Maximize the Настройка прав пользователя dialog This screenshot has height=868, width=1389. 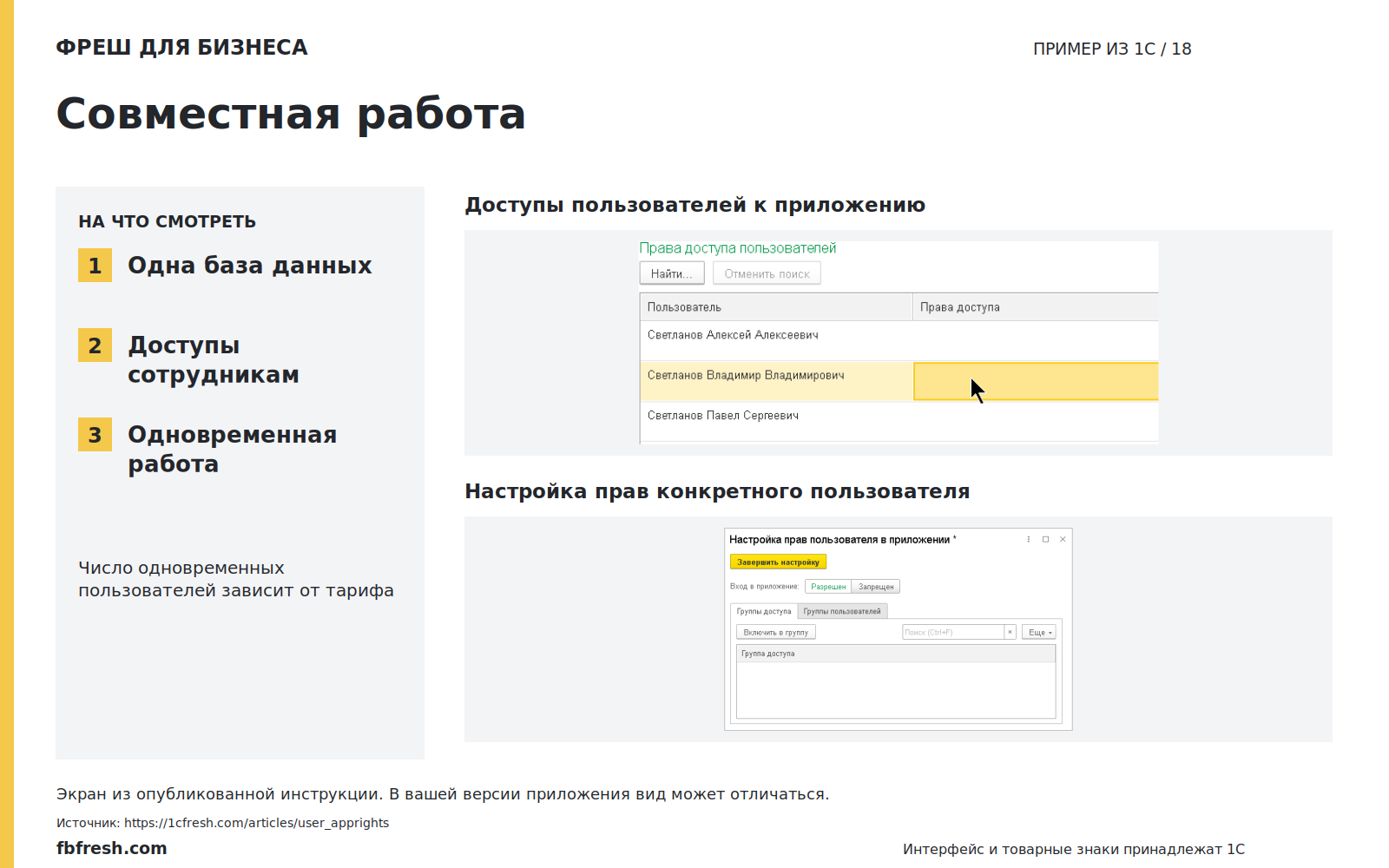1046,539
